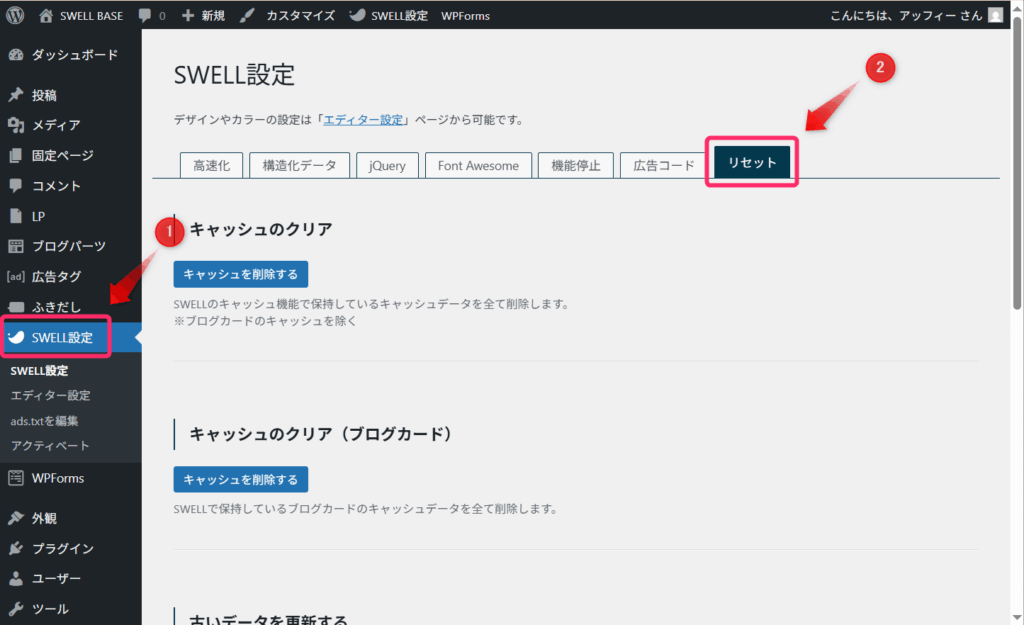Screen dimensions: 1024x625
Task: Switch to the 機能停止 tab
Action: (576, 165)
